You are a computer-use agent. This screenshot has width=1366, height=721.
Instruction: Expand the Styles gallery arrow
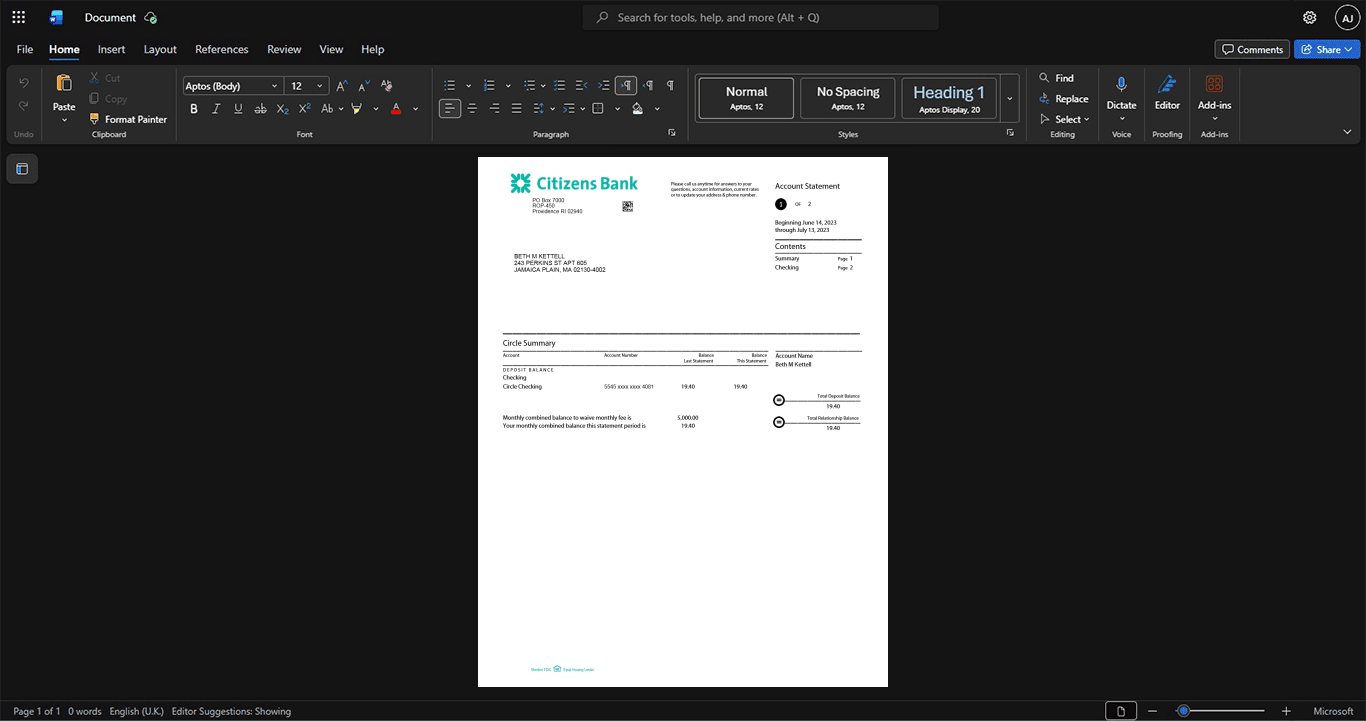coord(1009,99)
